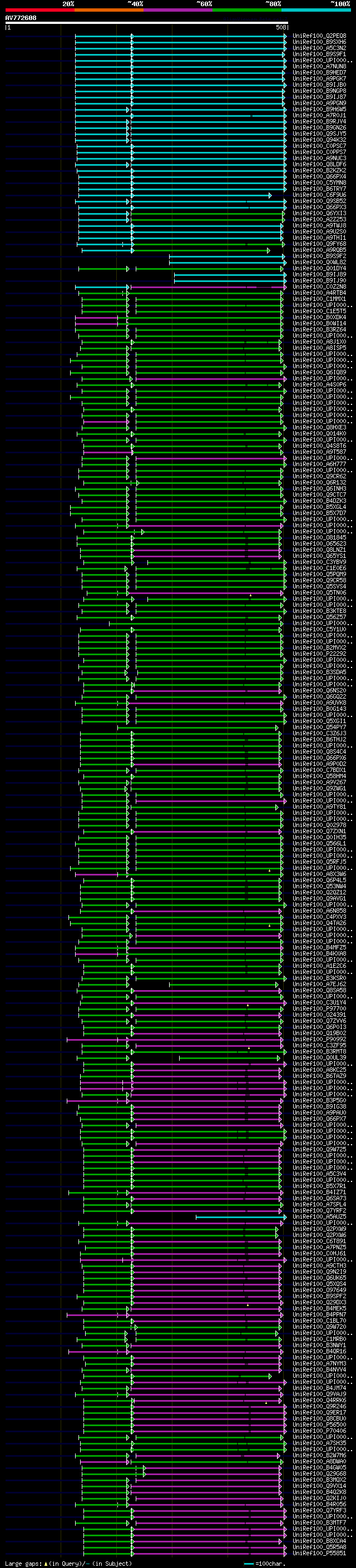Select the UniRef100_A2Z253 label
Viewport: 356px width, 1568px height.
click(319, 220)
